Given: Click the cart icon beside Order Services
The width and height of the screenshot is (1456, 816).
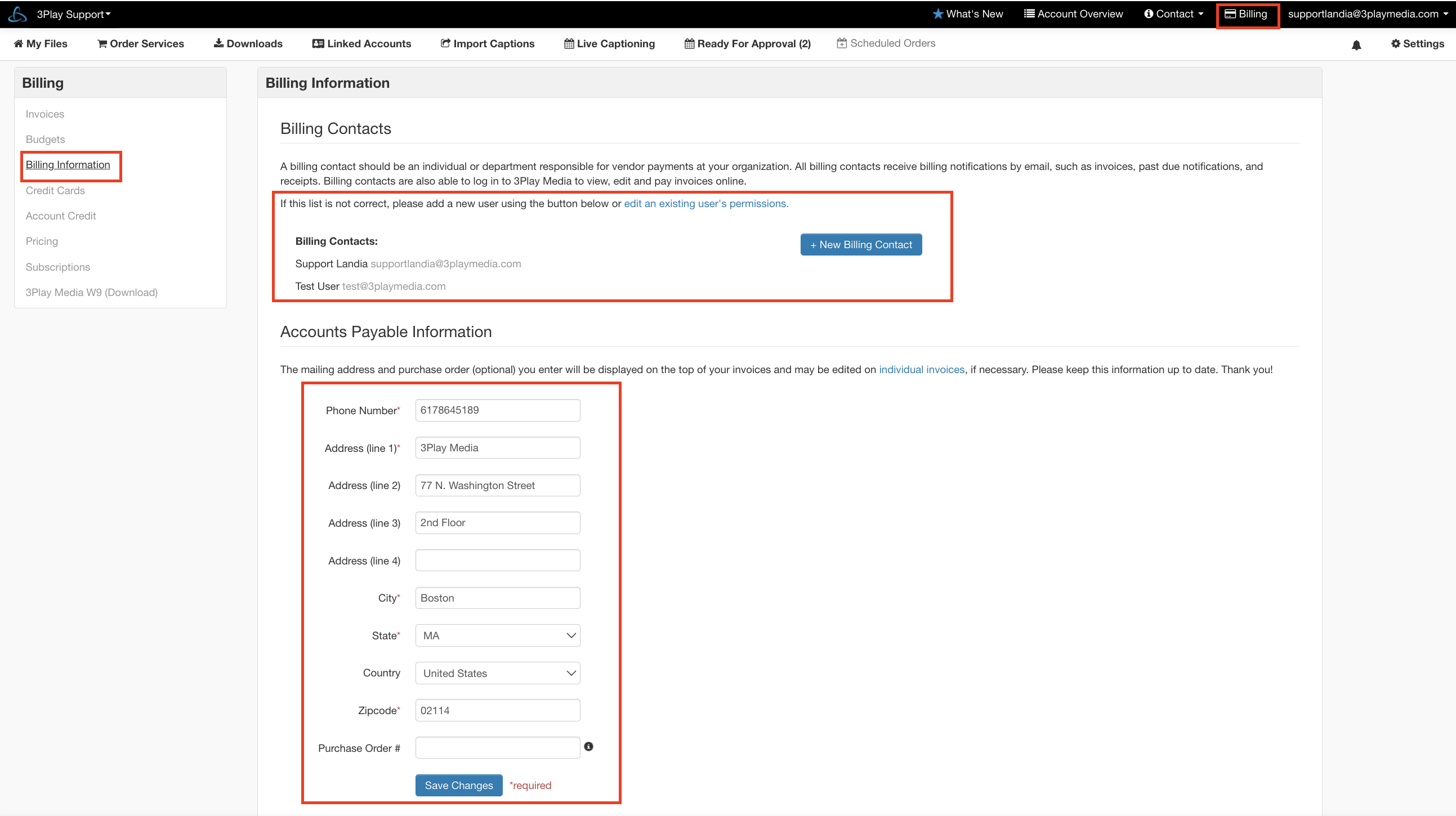Looking at the screenshot, I should tap(102, 43).
